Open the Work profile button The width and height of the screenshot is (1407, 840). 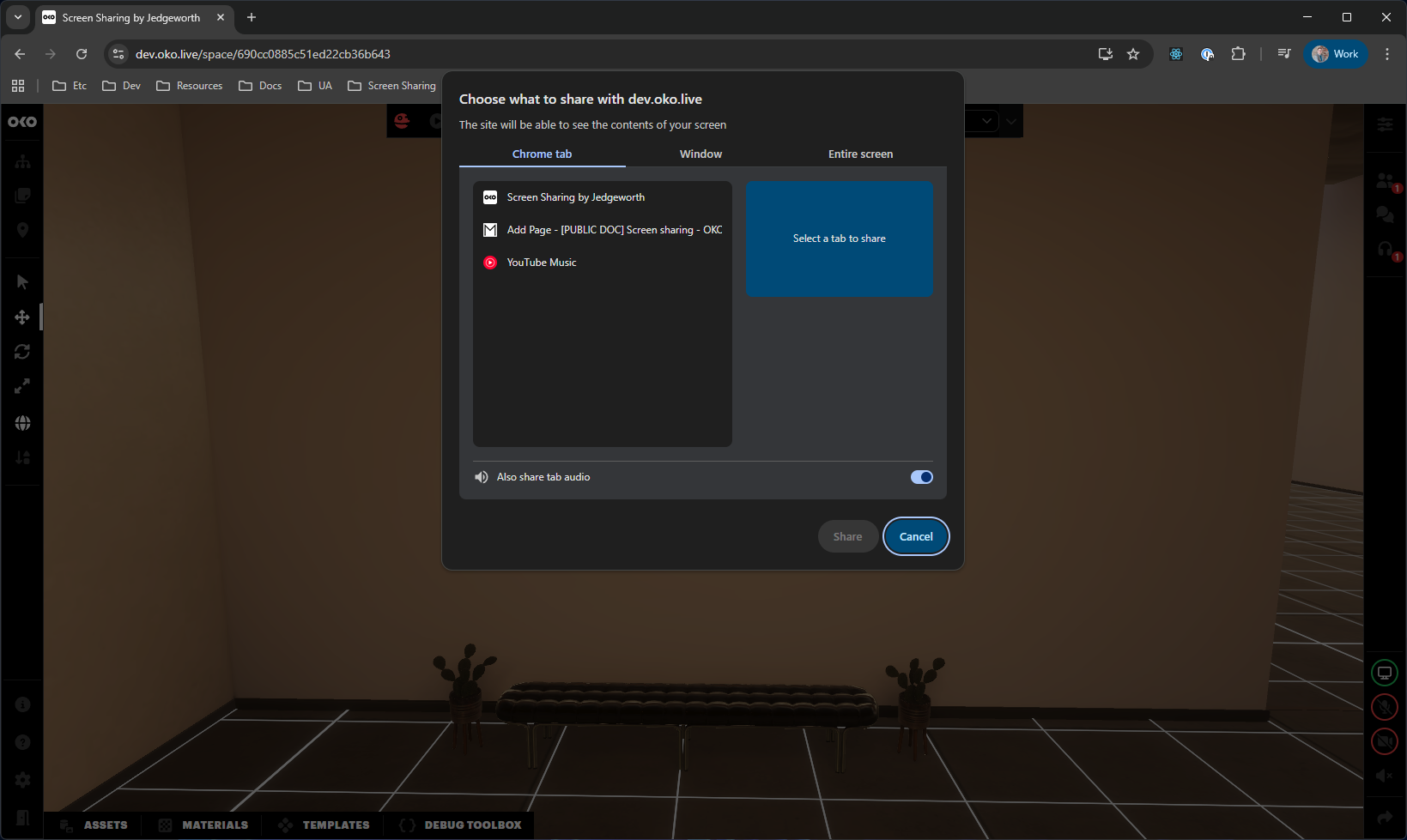1335,54
